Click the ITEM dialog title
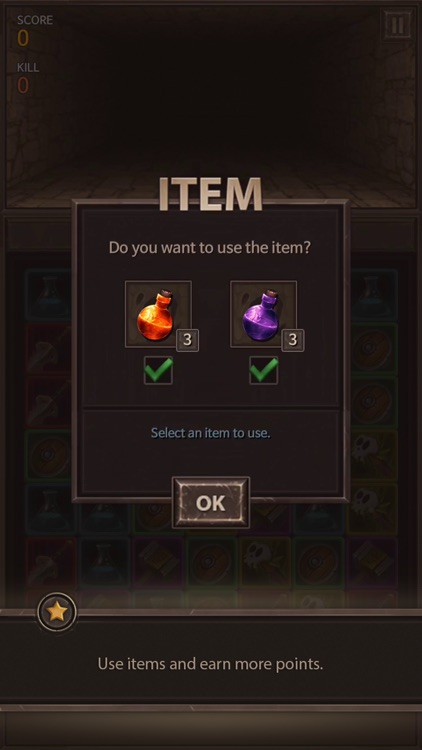The image size is (422, 750). 211,194
